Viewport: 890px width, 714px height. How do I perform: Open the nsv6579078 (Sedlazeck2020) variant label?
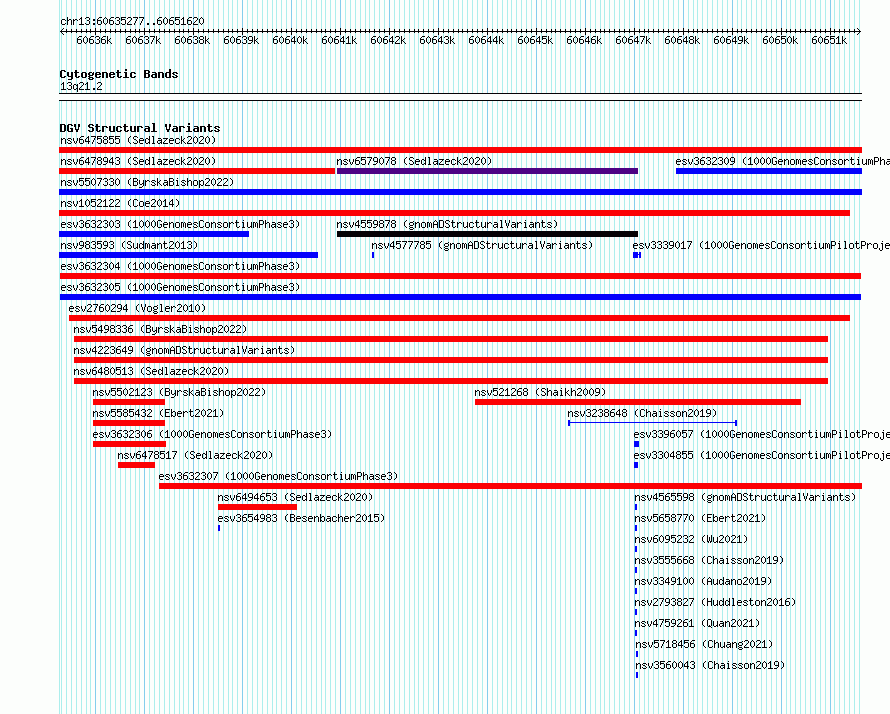(414, 161)
